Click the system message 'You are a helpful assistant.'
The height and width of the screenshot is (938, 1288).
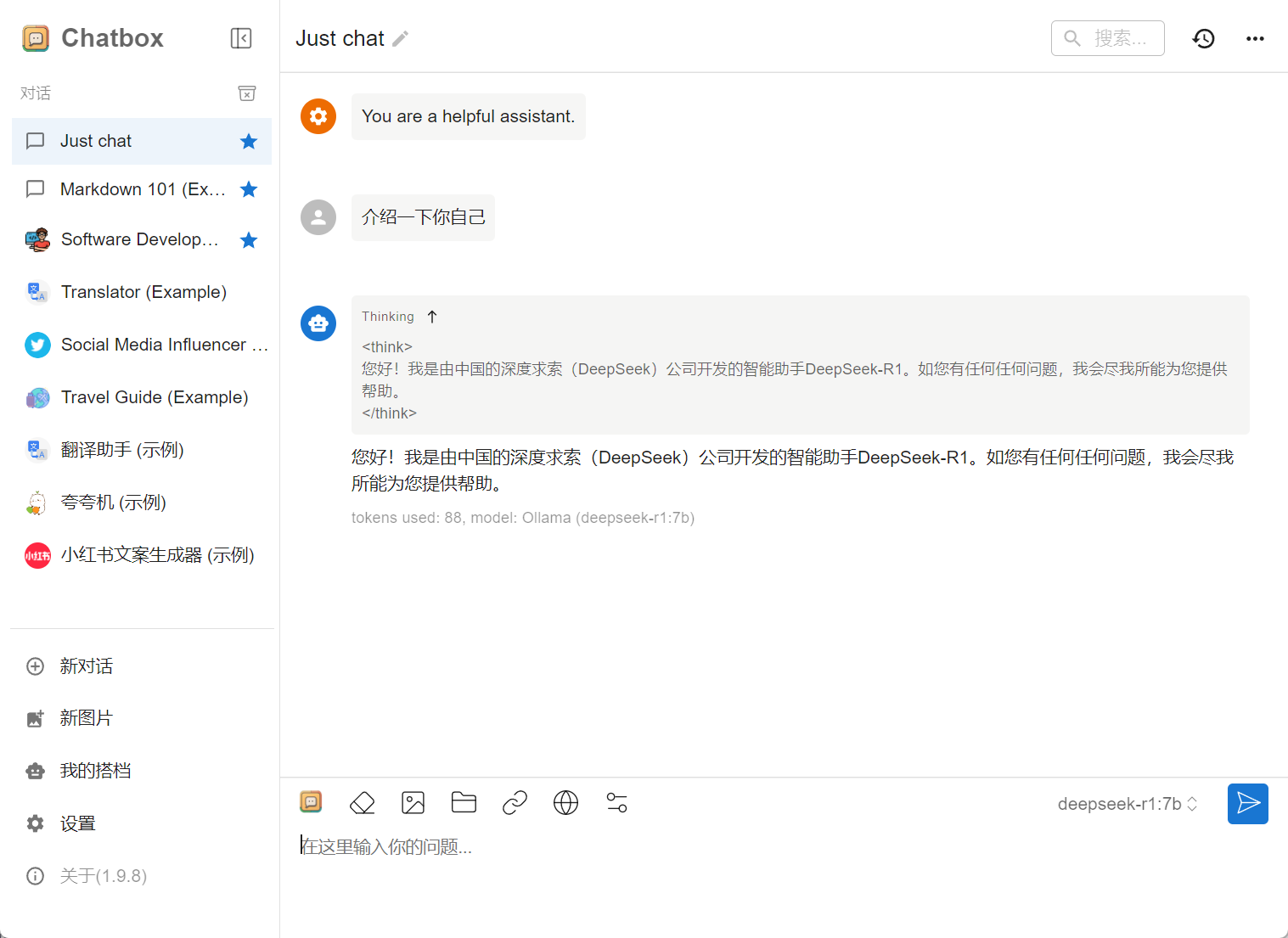click(x=469, y=116)
